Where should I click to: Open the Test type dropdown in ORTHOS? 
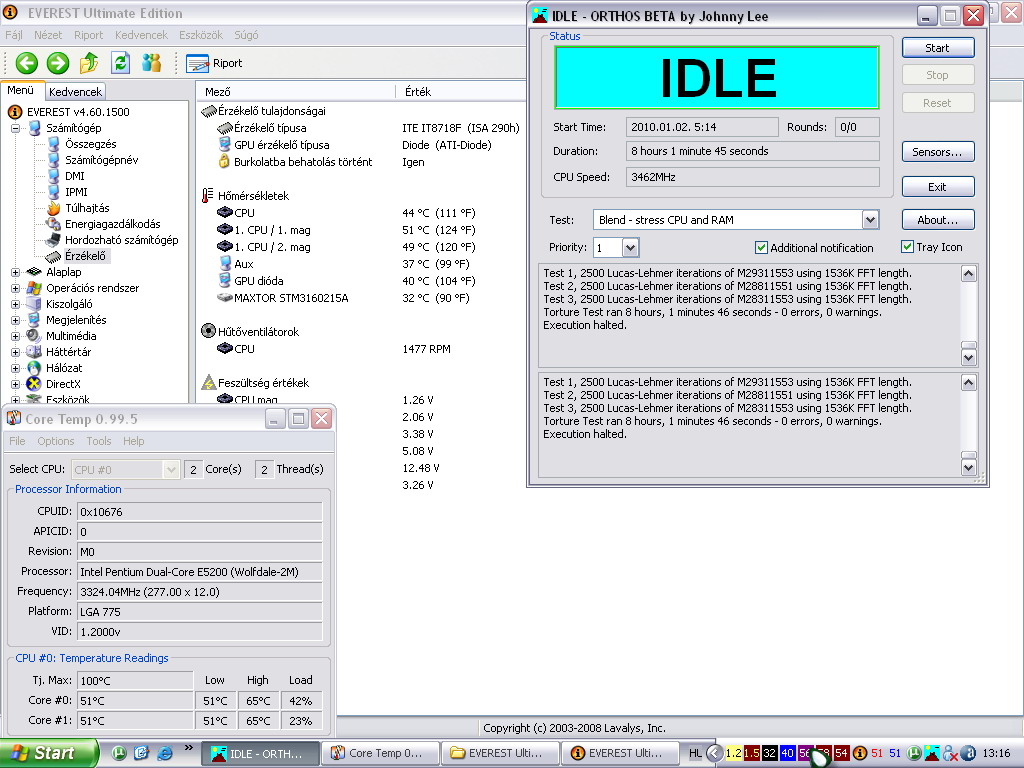[x=870, y=220]
